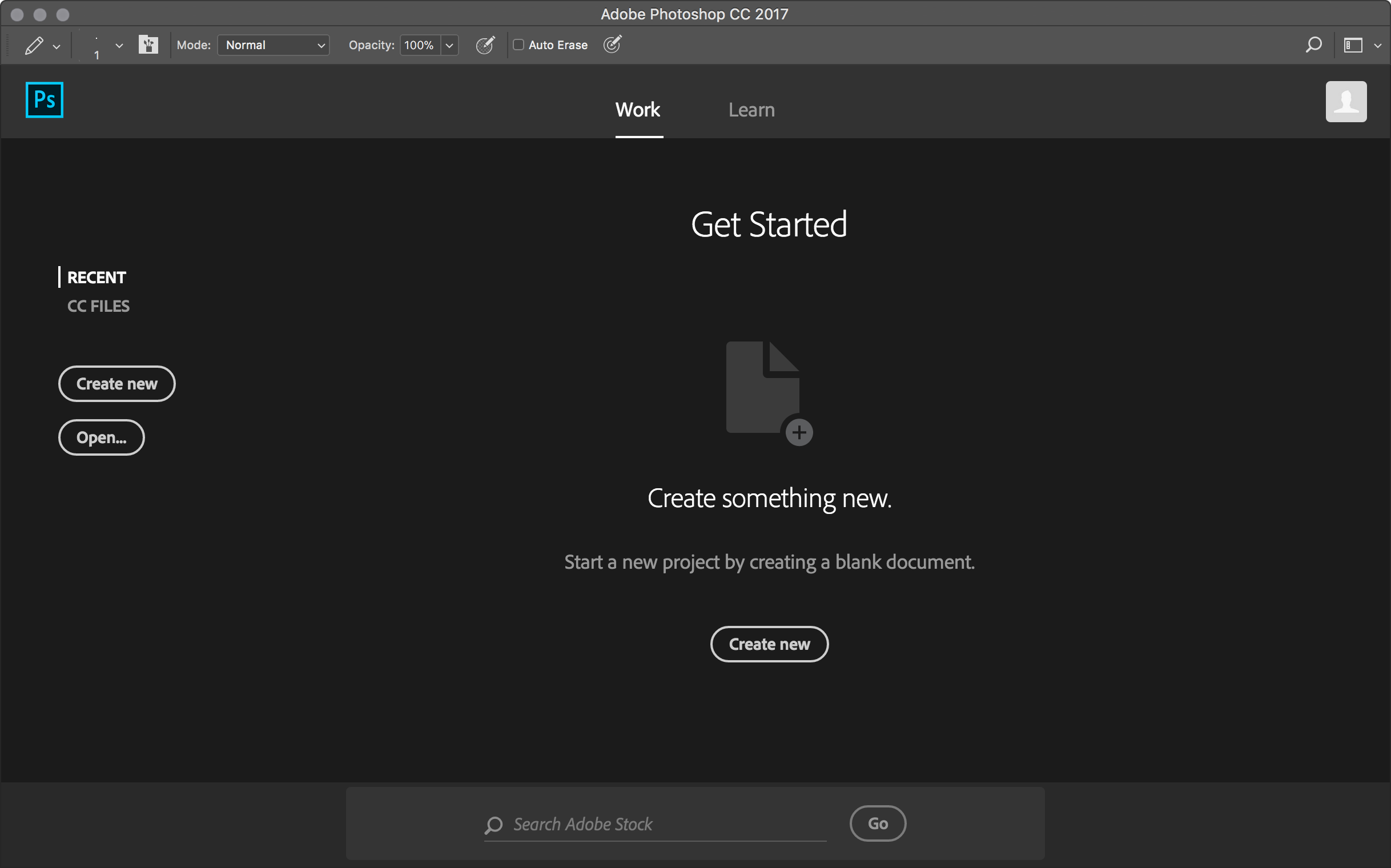Enable tablet pressure controls size
1391x868 pixels.
point(612,45)
